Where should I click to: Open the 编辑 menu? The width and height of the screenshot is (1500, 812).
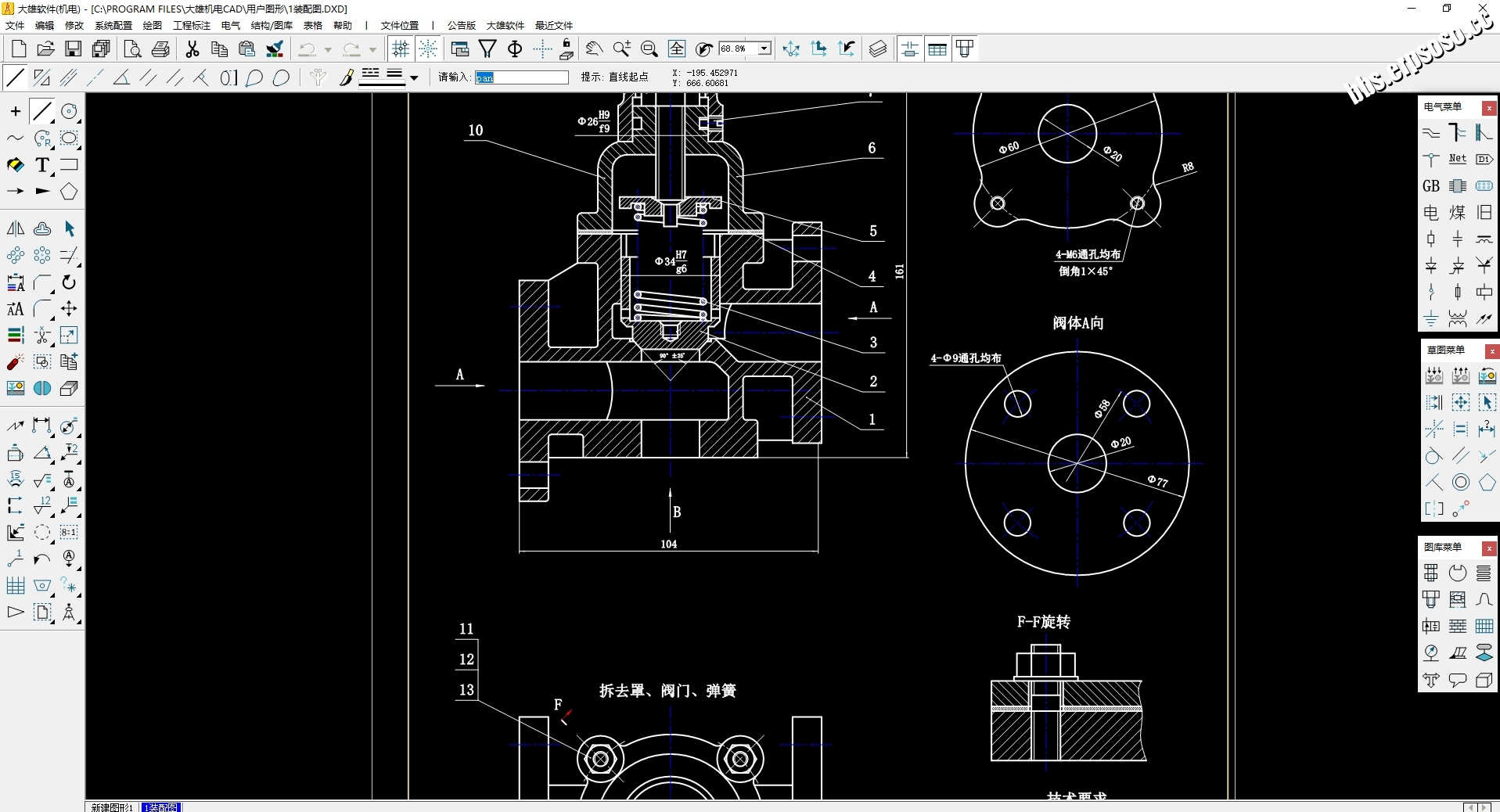coord(45,25)
